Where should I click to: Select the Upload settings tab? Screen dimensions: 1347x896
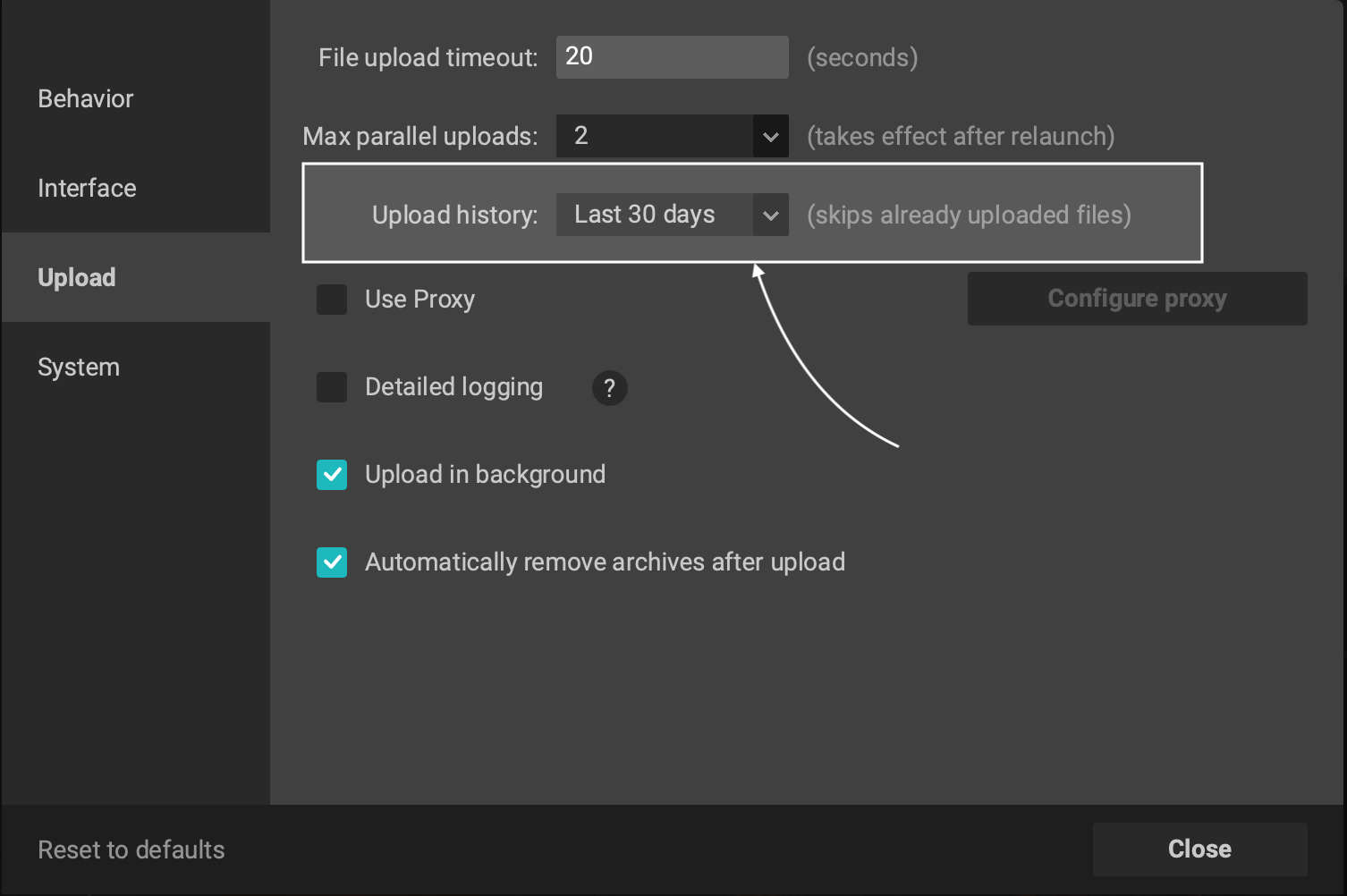tap(77, 277)
